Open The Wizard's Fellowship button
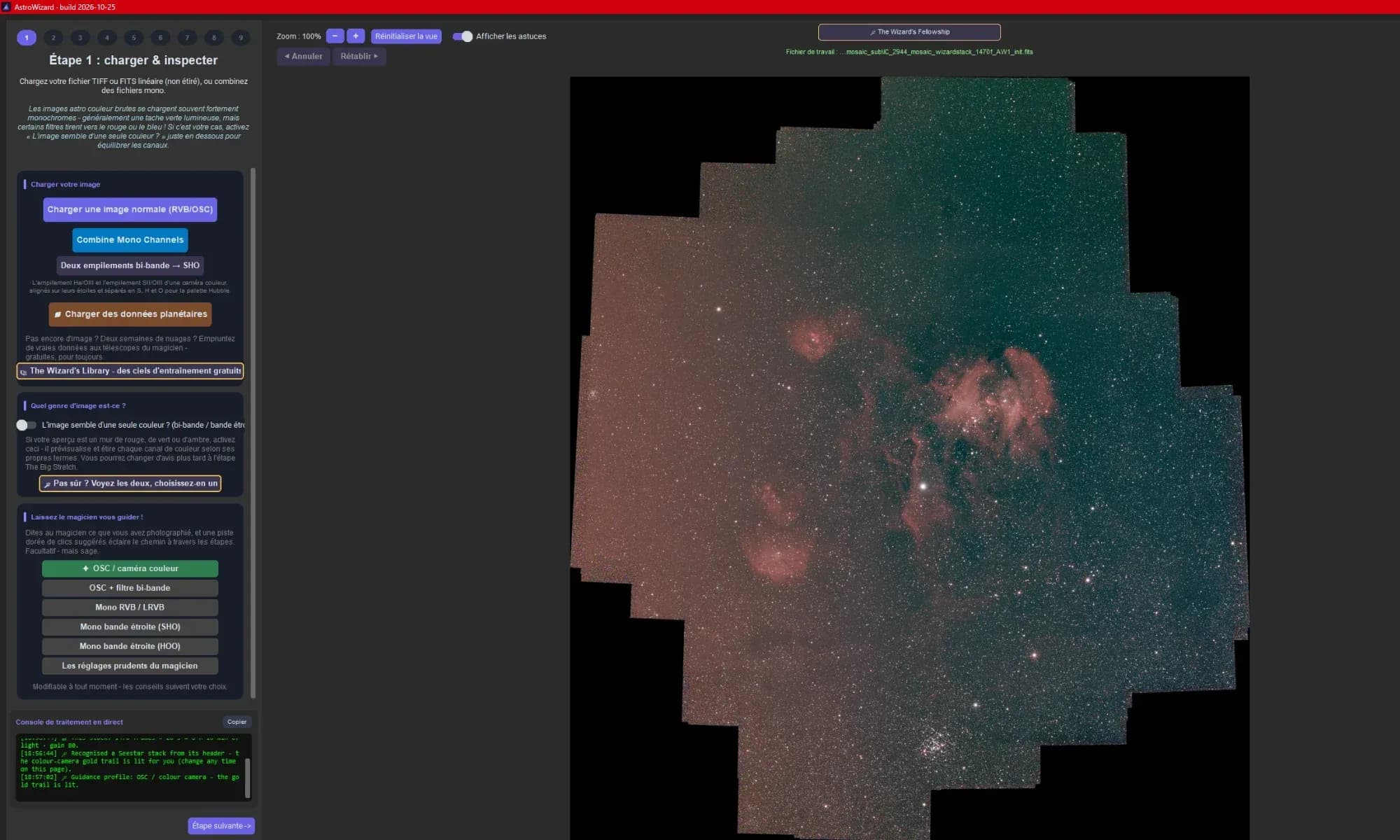Image resolution: width=1400 pixels, height=840 pixels. click(909, 32)
